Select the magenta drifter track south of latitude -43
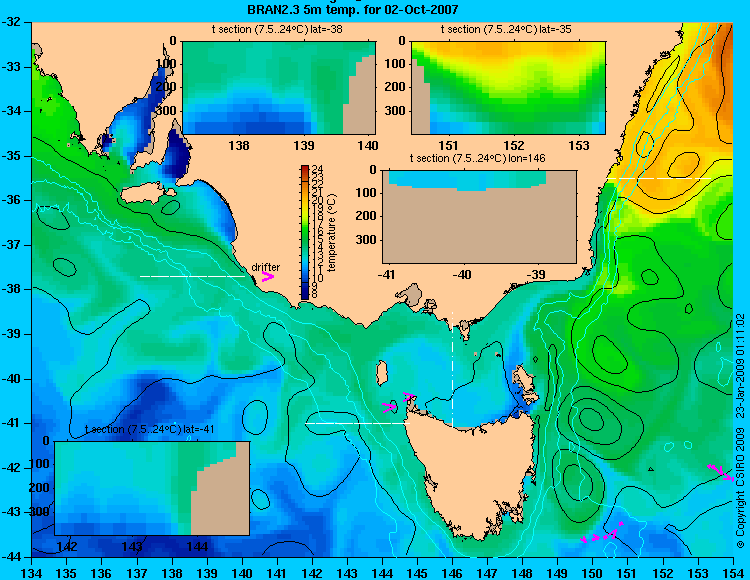Screen dimensions: 750x580 tap(602, 533)
